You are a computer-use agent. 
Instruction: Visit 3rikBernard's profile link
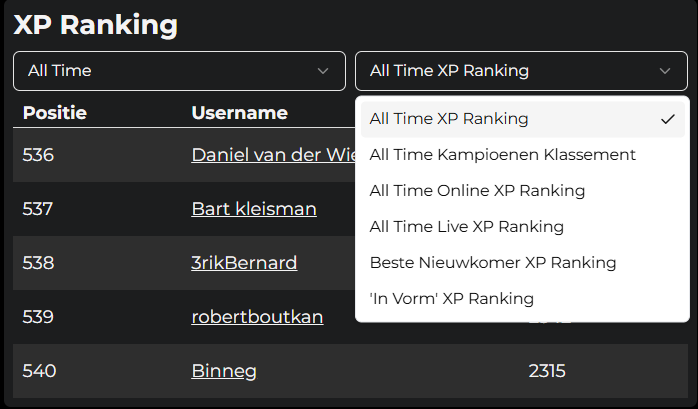coord(244,263)
